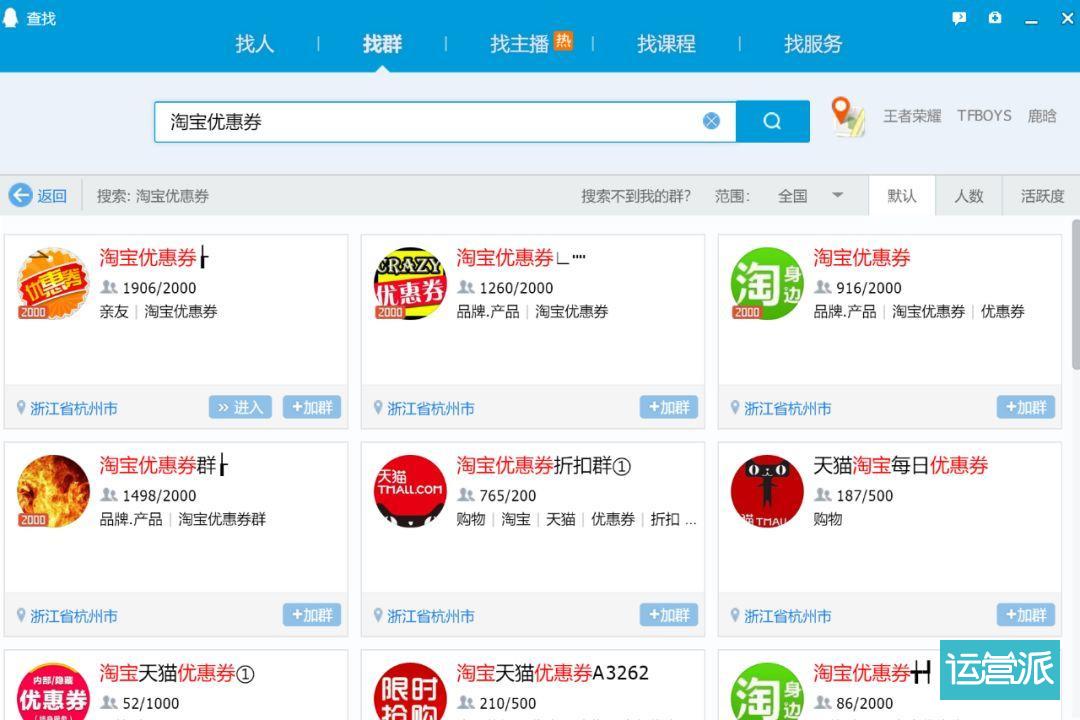
Task: Click 加群 on the 天猫淘宝每日优惠券 card
Action: click(x=1026, y=615)
